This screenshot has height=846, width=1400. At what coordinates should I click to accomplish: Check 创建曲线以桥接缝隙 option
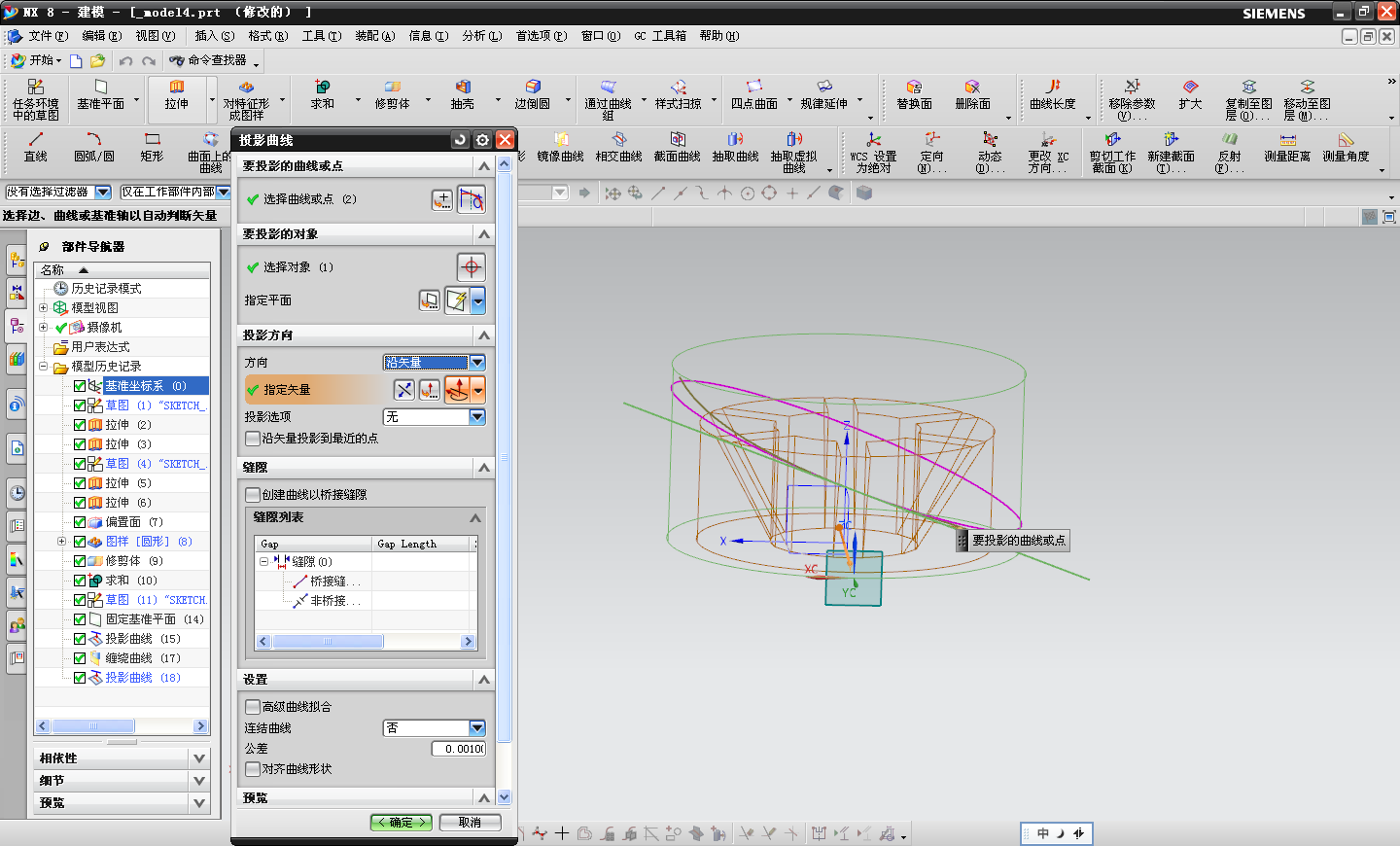click(253, 495)
